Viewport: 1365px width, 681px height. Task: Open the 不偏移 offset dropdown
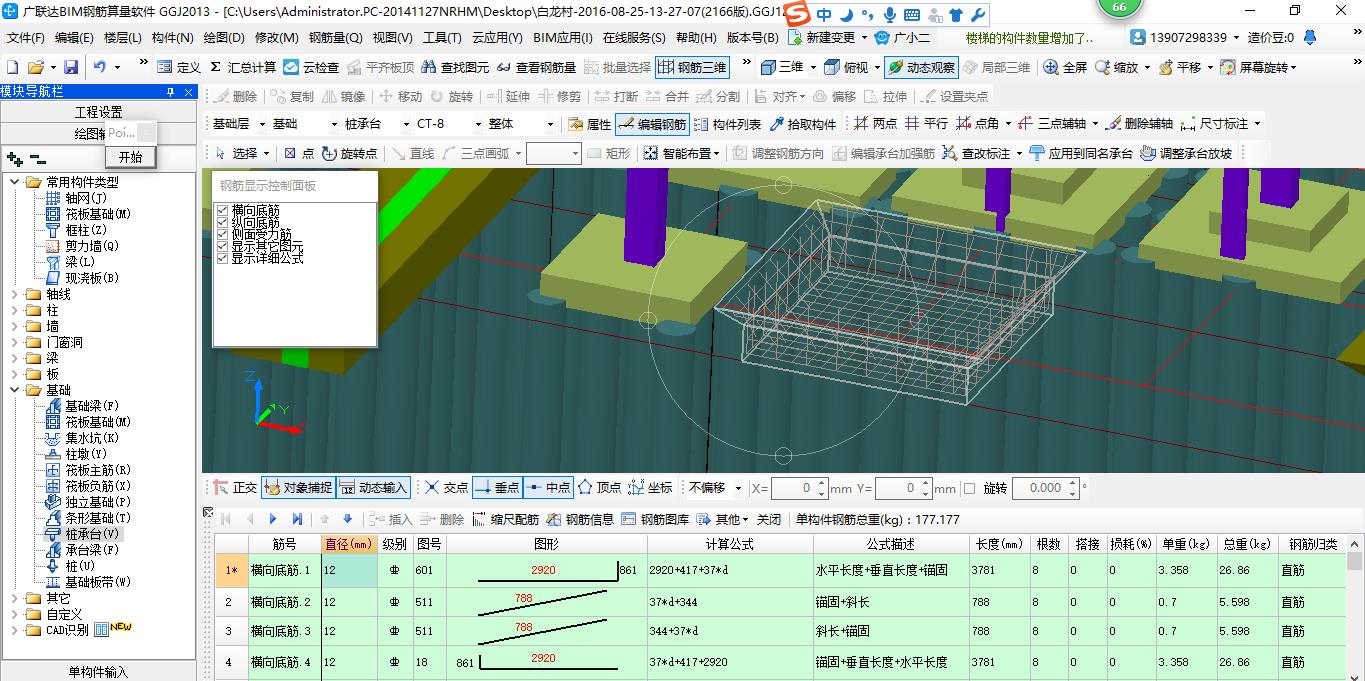[738, 488]
